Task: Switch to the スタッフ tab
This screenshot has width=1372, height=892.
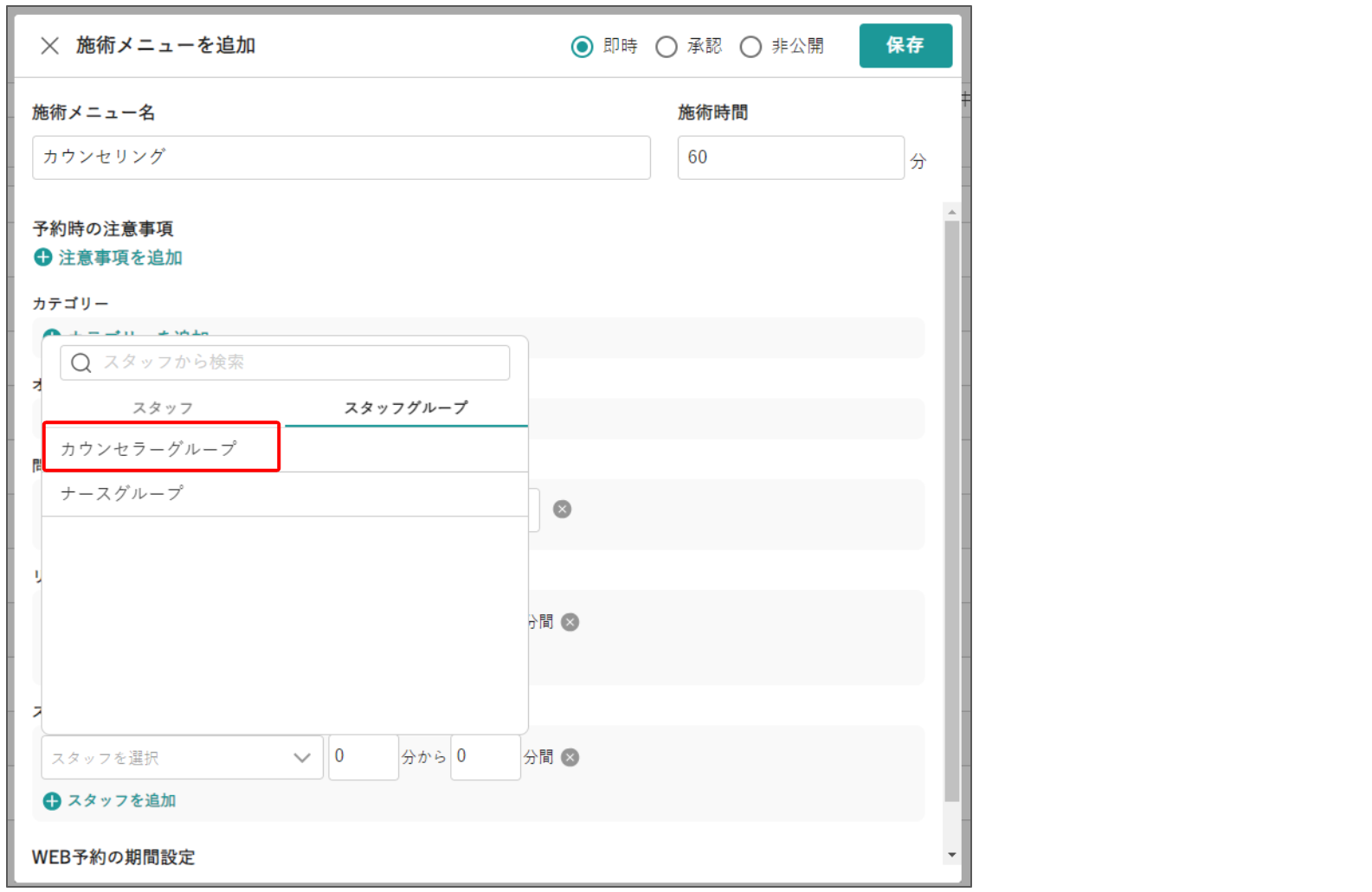Action: (163, 407)
